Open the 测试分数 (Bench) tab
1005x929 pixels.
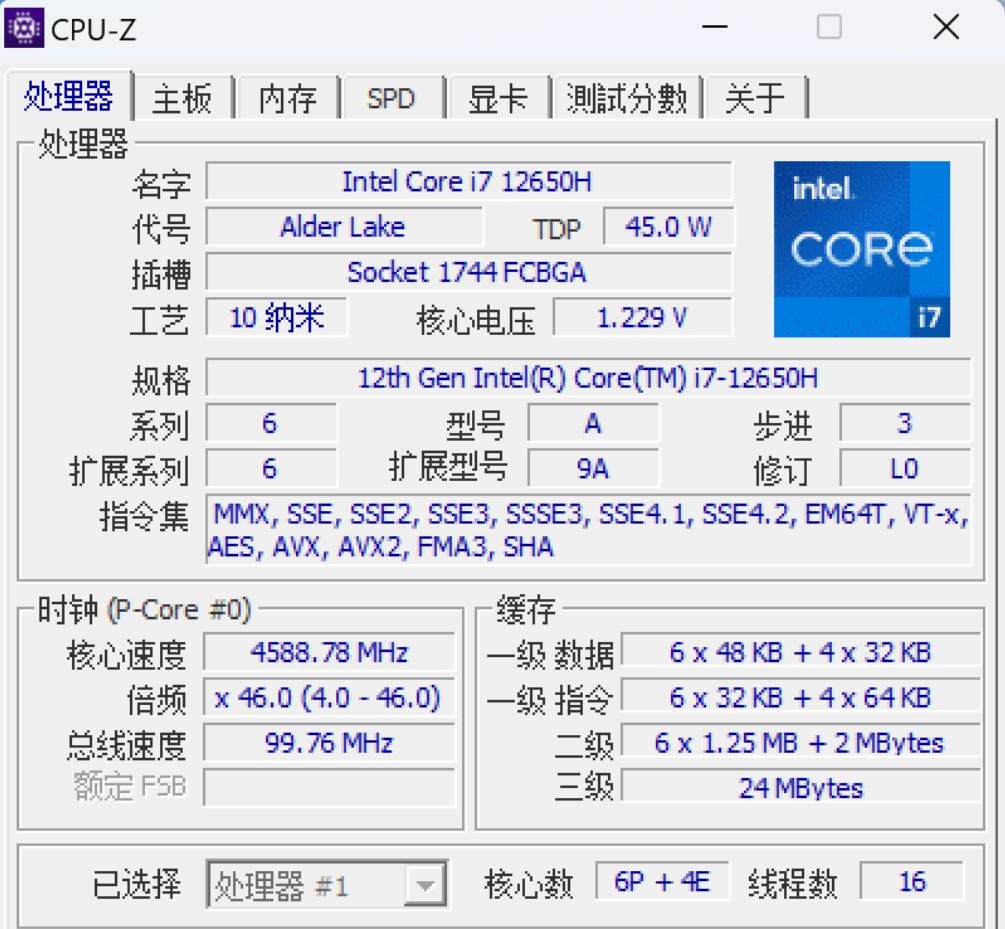pyautogui.click(x=625, y=98)
